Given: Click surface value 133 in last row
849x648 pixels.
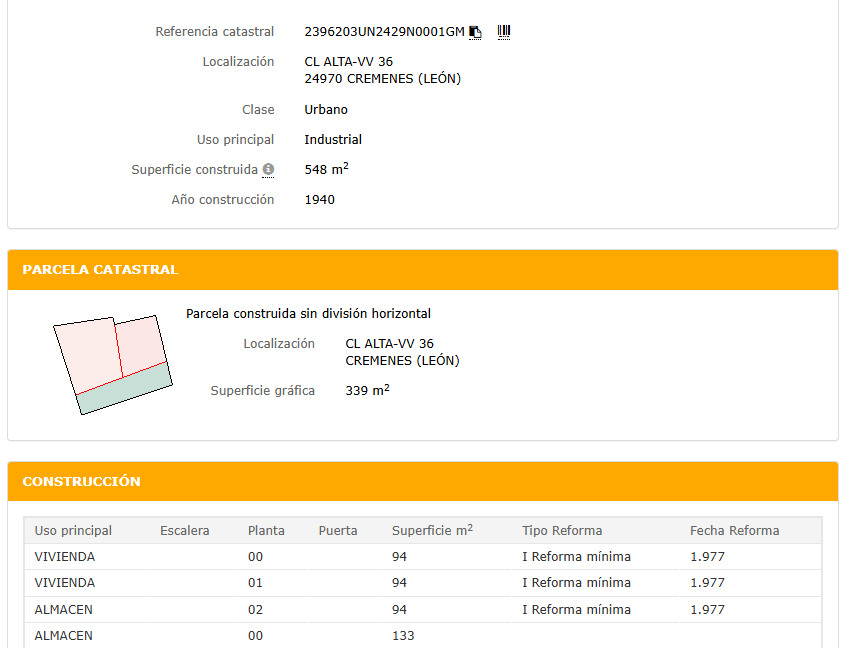Looking at the screenshot, I should (x=403, y=636).
